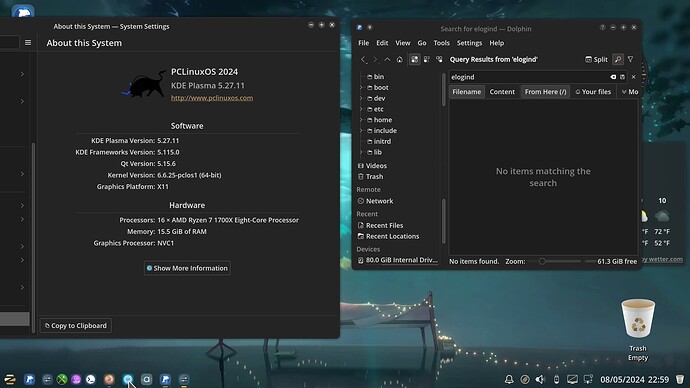Viewport: 690px width, 388px height.
Task: Open System Settings task in taskbar
Action: click(184, 379)
